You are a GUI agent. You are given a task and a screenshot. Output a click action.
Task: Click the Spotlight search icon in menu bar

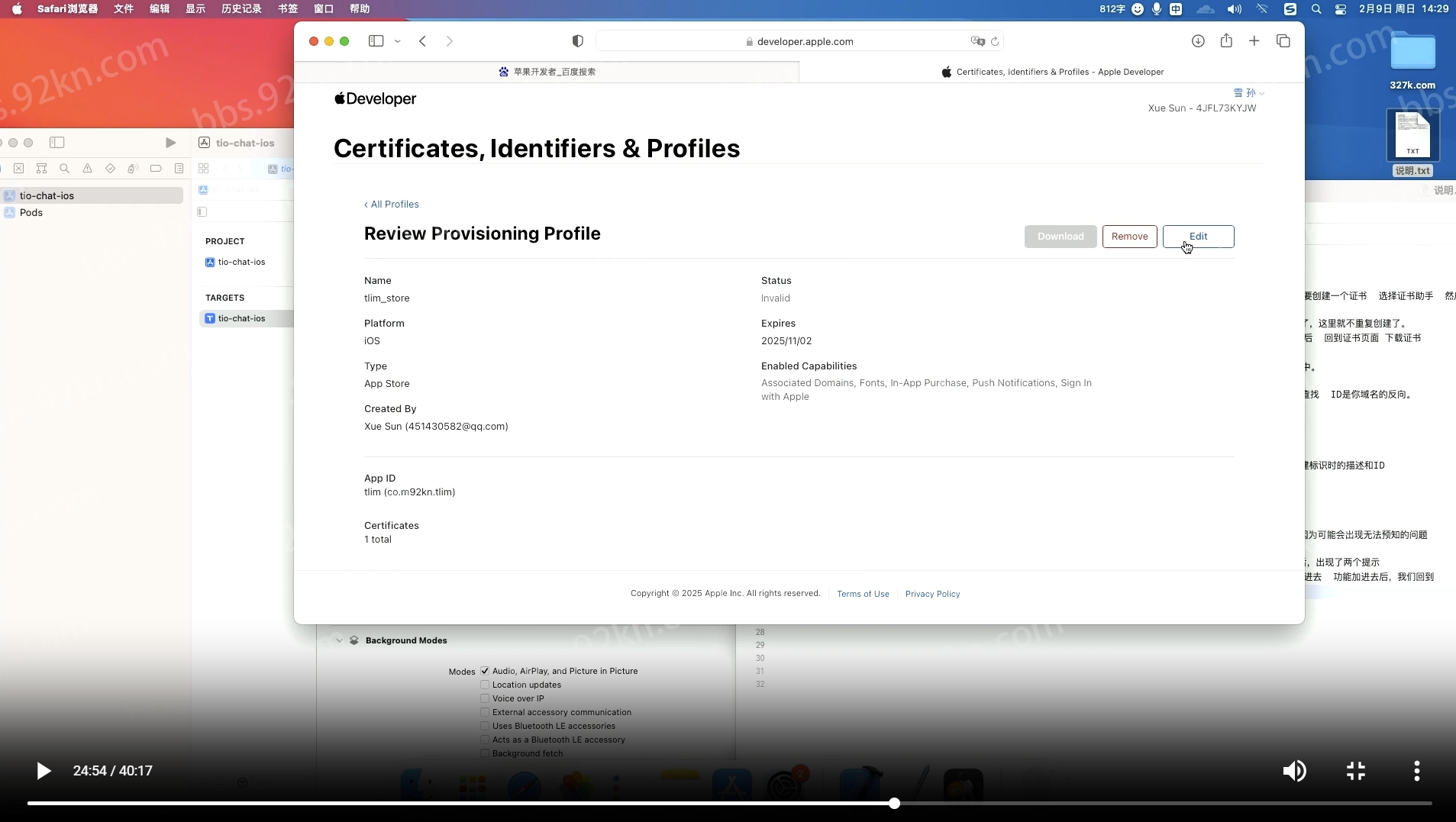point(1316,9)
